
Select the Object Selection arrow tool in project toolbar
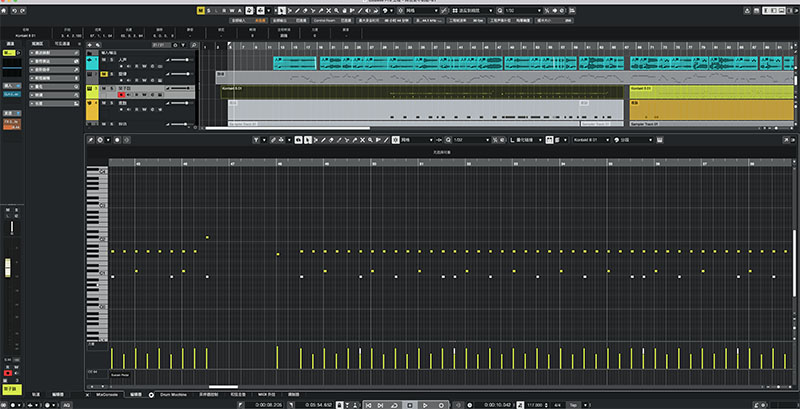pos(282,10)
